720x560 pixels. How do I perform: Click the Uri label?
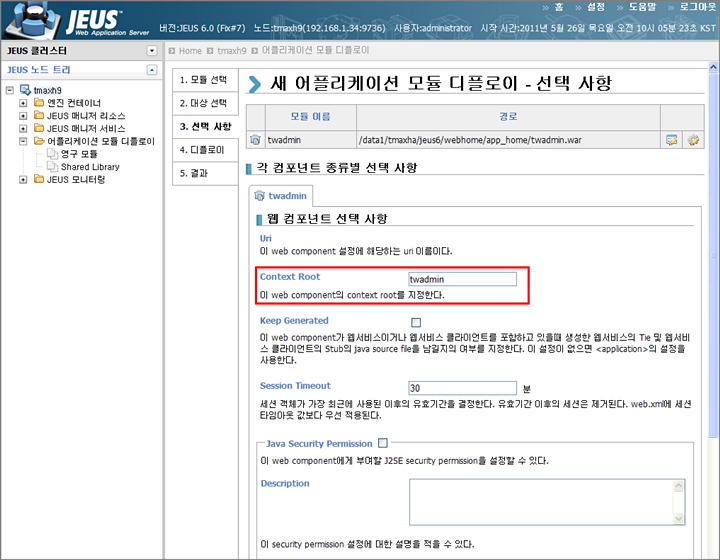(x=265, y=238)
